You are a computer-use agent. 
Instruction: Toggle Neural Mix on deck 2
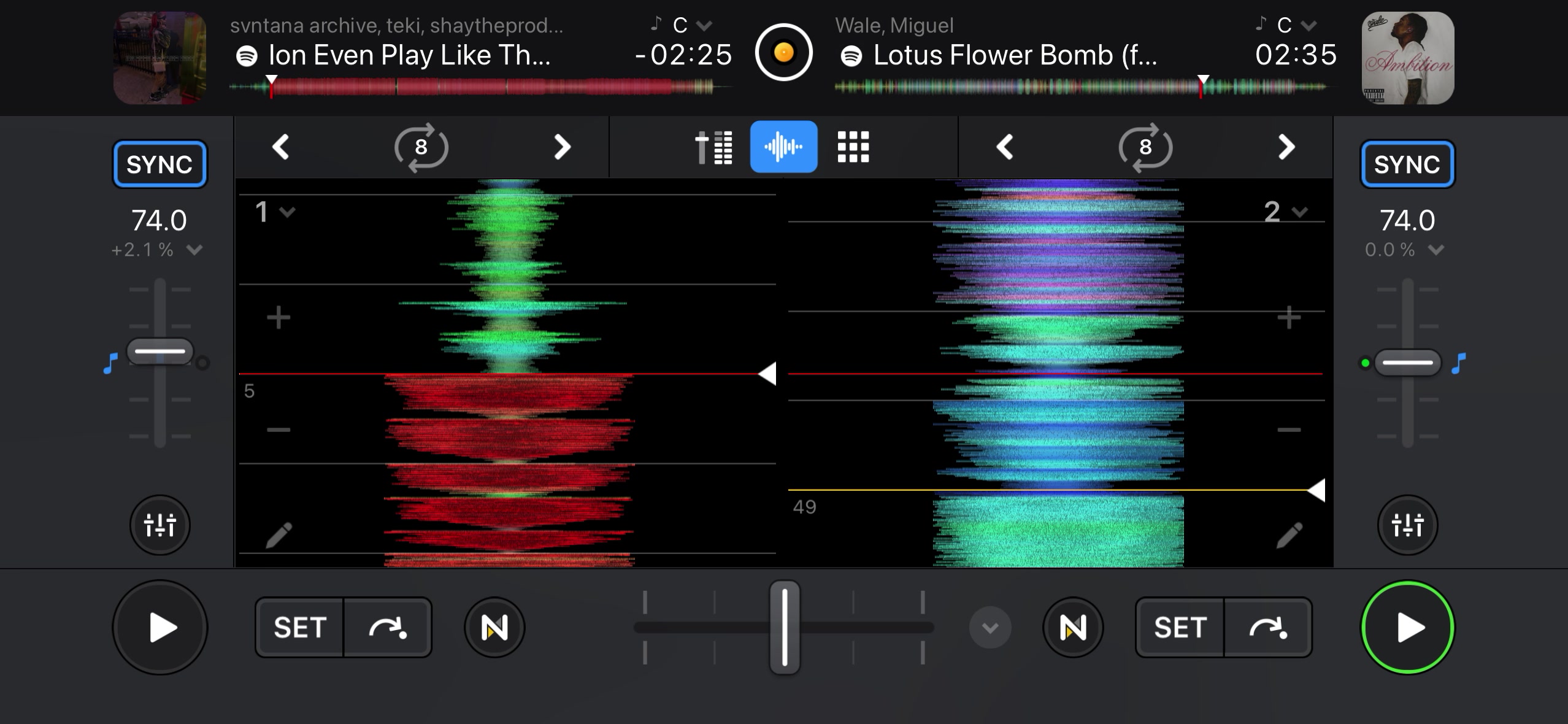tap(1073, 628)
